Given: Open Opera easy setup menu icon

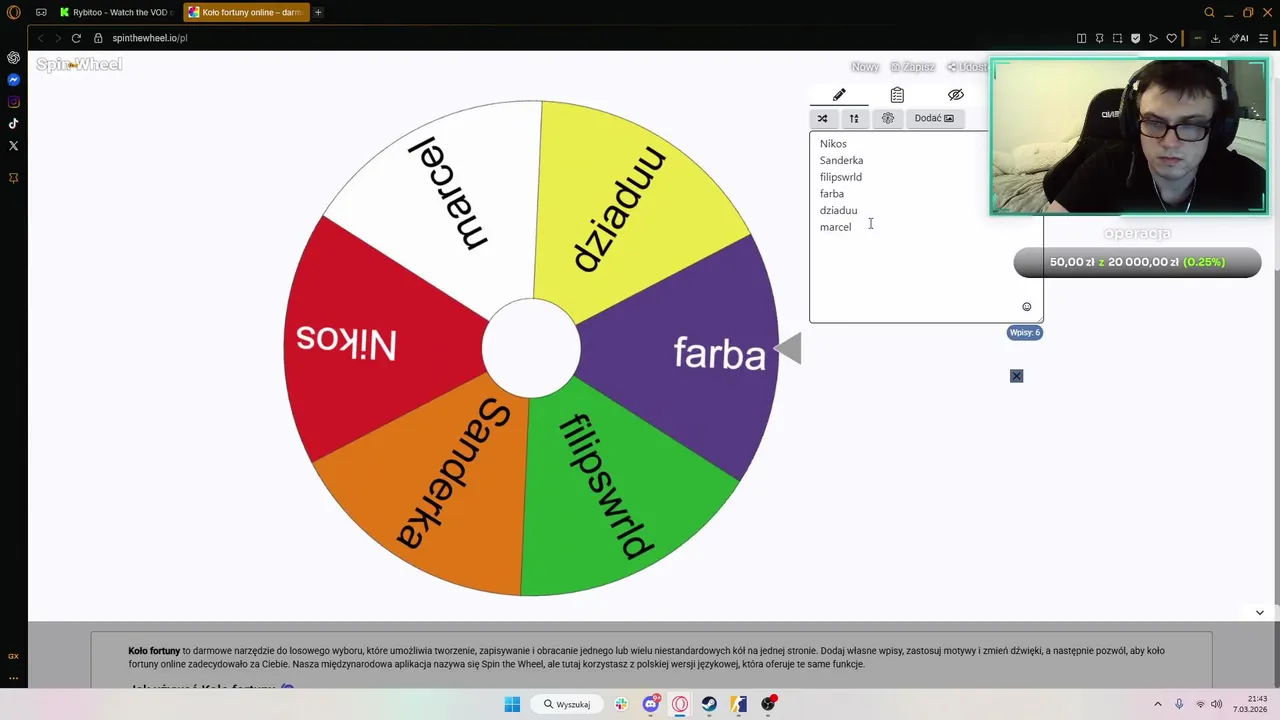Looking at the screenshot, I should click(x=1264, y=38).
